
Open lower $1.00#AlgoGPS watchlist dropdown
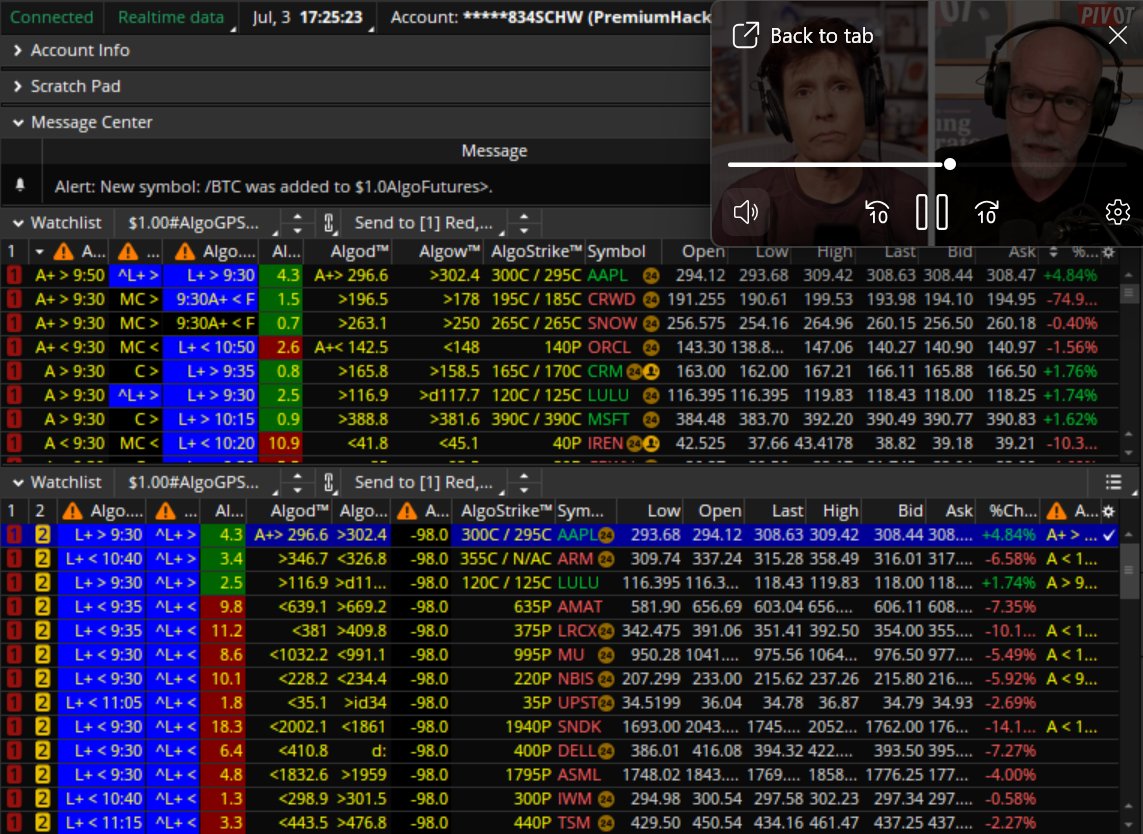click(x=202, y=483)
